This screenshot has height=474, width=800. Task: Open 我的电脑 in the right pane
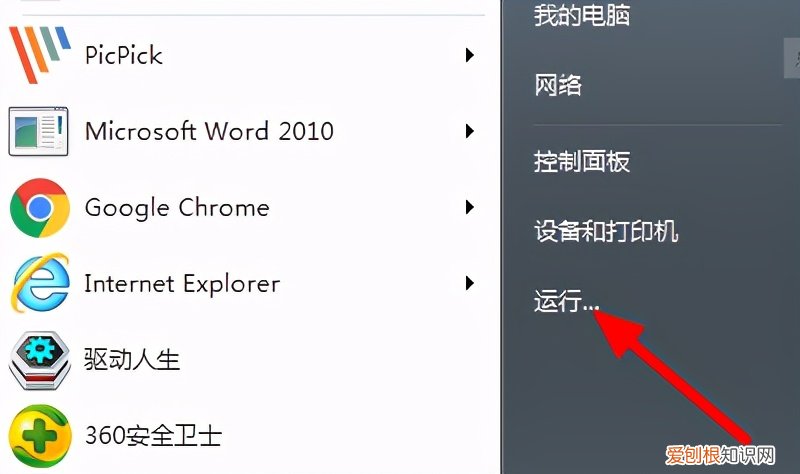(582, 15)
